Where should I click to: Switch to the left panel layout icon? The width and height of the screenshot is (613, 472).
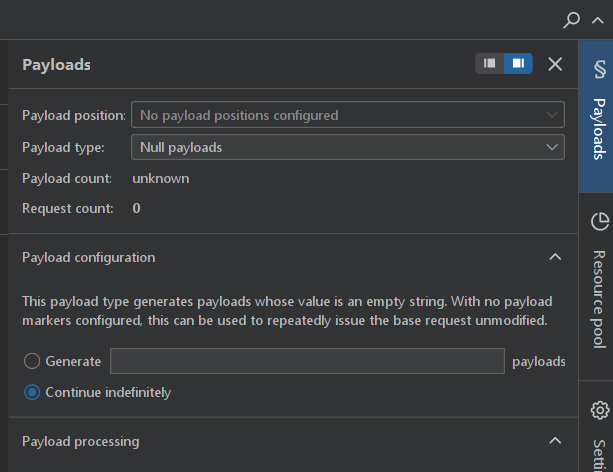[x=490, y=64]
